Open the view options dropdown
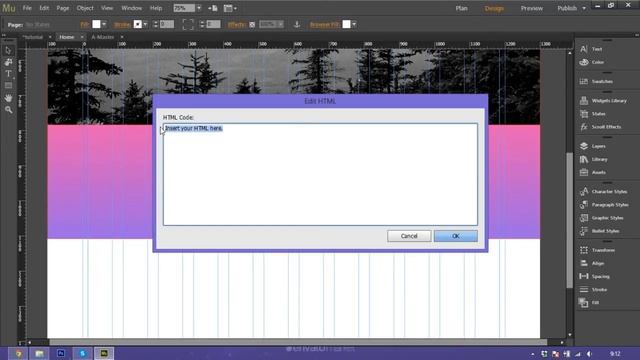The image size is (640, 360). [230, 8]
